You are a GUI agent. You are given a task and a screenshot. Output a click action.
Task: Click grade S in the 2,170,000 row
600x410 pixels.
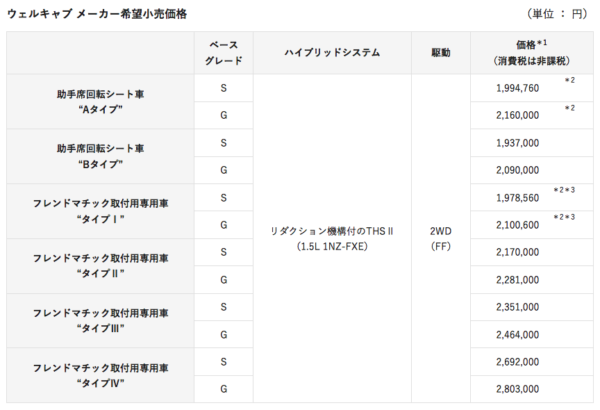coord(223,252)
